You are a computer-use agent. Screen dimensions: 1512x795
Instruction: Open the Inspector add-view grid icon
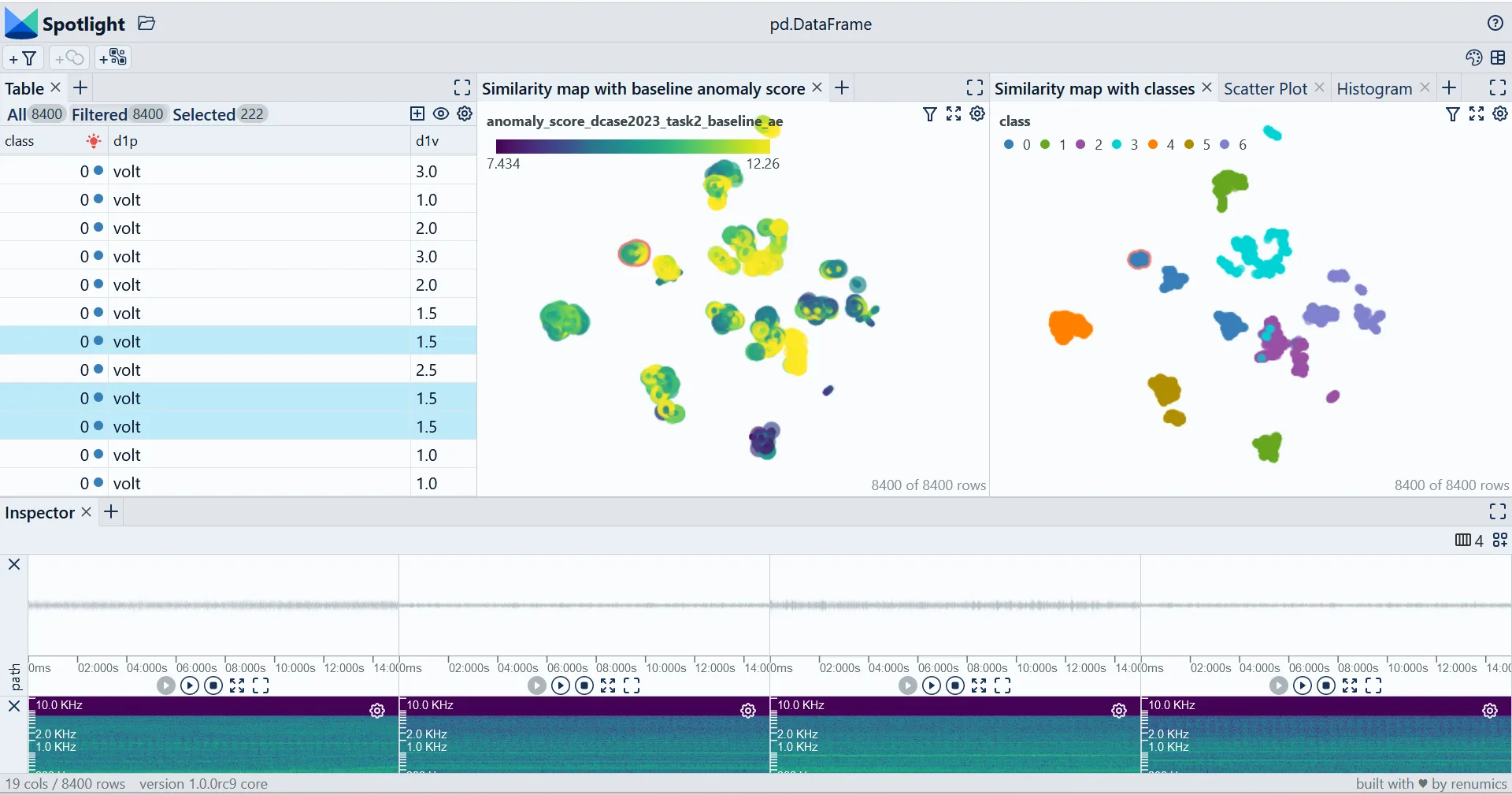click(1500, 540)
